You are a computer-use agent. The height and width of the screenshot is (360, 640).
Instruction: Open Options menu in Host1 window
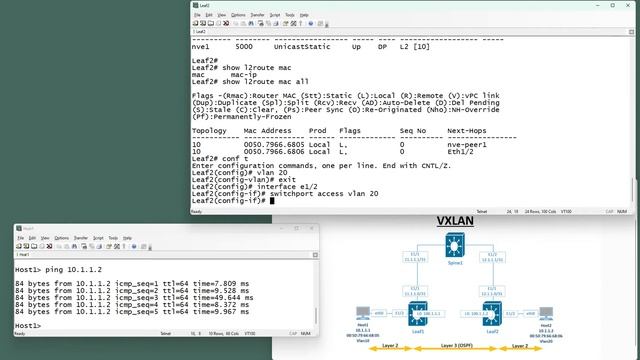coord(62,238)
